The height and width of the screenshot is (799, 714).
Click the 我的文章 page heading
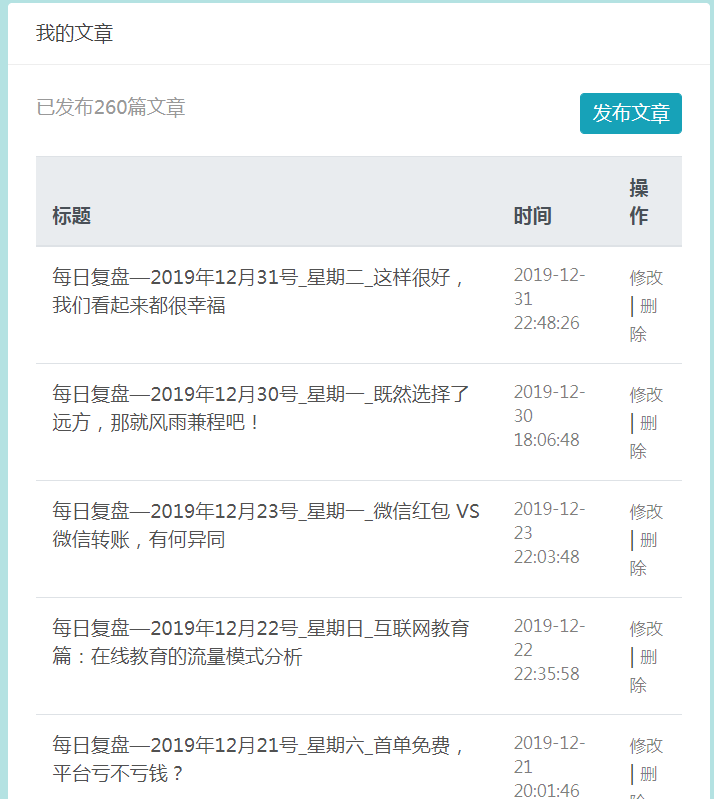point(74,33)
